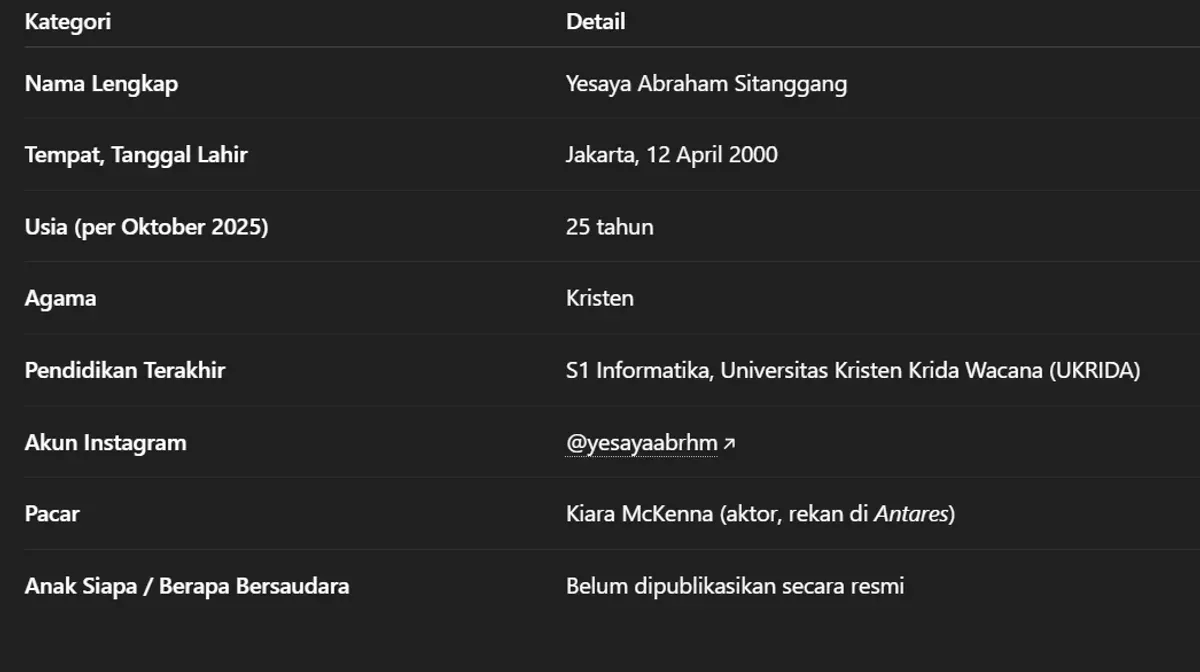
Task: Select the Akun Instagram label
Action: [x=105, y=442]
